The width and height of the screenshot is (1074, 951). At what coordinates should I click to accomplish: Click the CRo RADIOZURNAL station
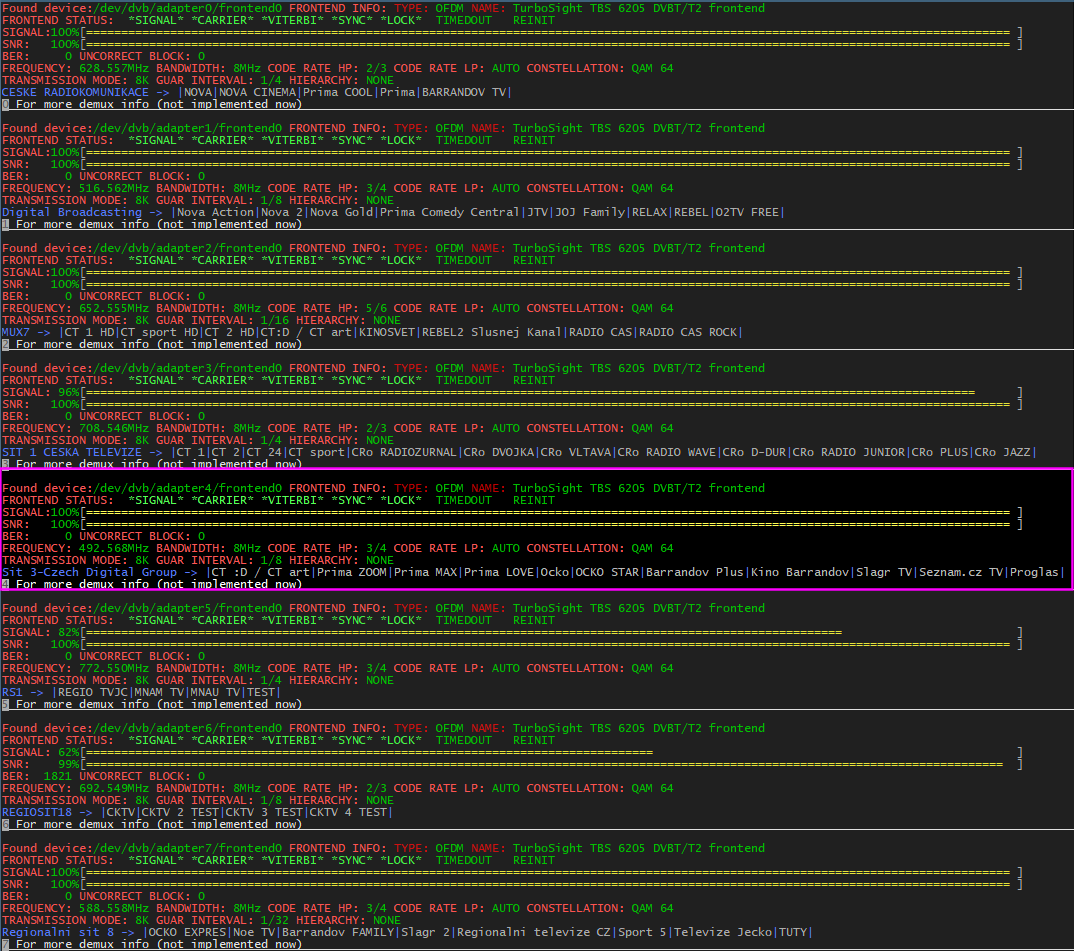[404, 452]
